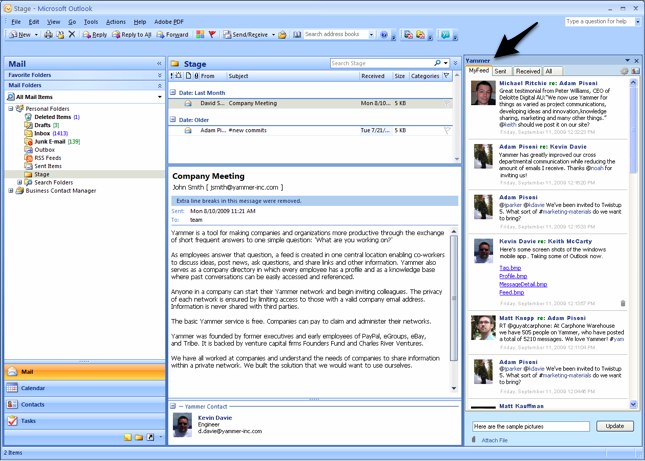The height and width of the screenshot is (461, 645).
Task: Switch to Tasks in navigation pane
Action: click(85, 421)
